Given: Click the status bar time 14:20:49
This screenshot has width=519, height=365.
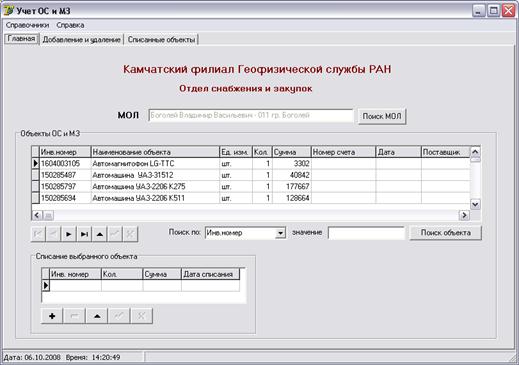Looking at the screenshot, I should click(106, 357).
